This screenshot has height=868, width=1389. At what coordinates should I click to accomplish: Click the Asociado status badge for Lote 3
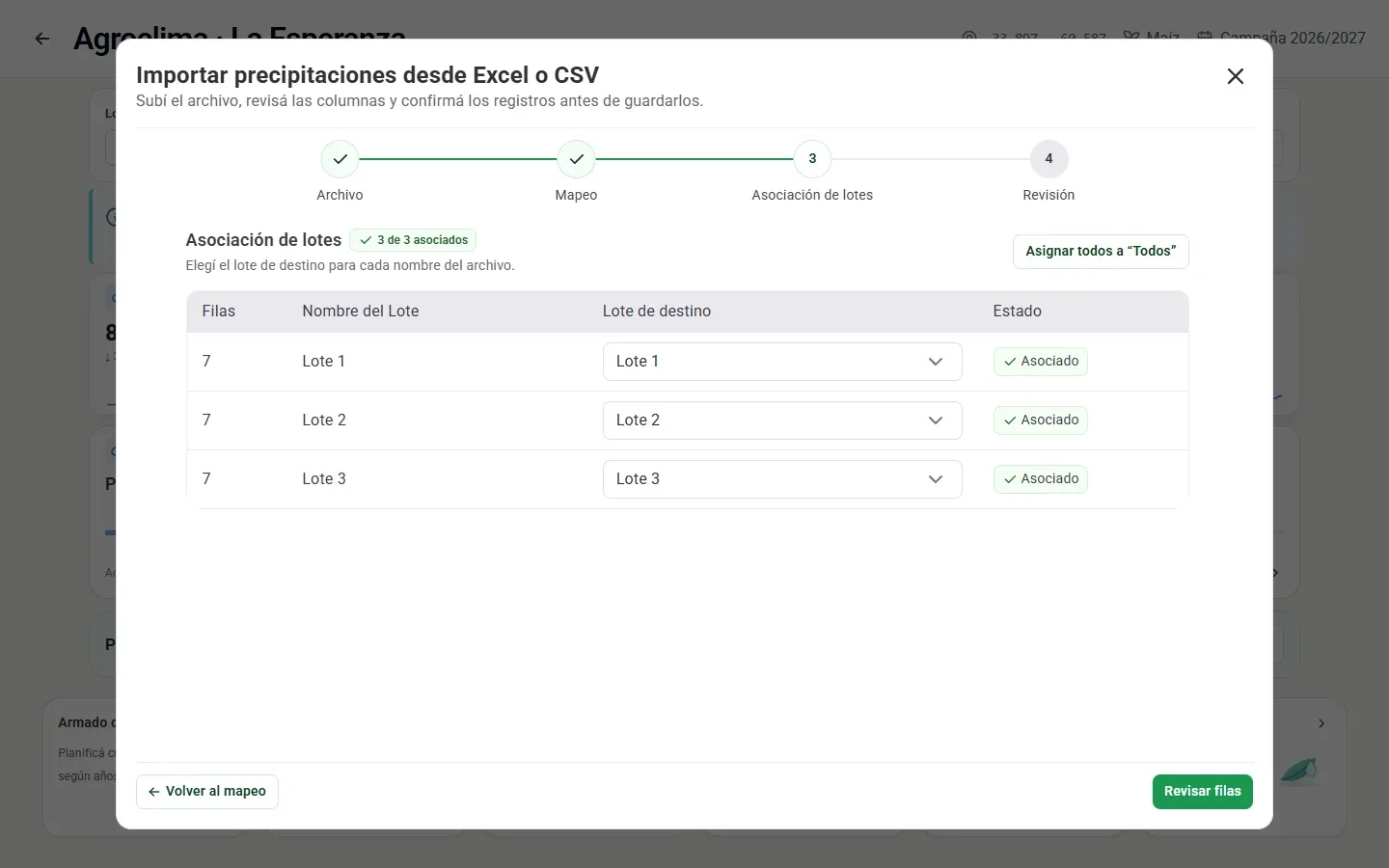click(x=1041, y=479)
